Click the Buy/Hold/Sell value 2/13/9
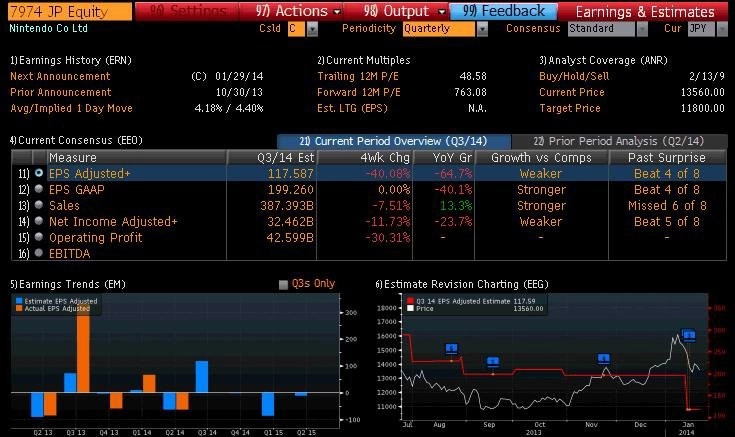 click(707, 76)
